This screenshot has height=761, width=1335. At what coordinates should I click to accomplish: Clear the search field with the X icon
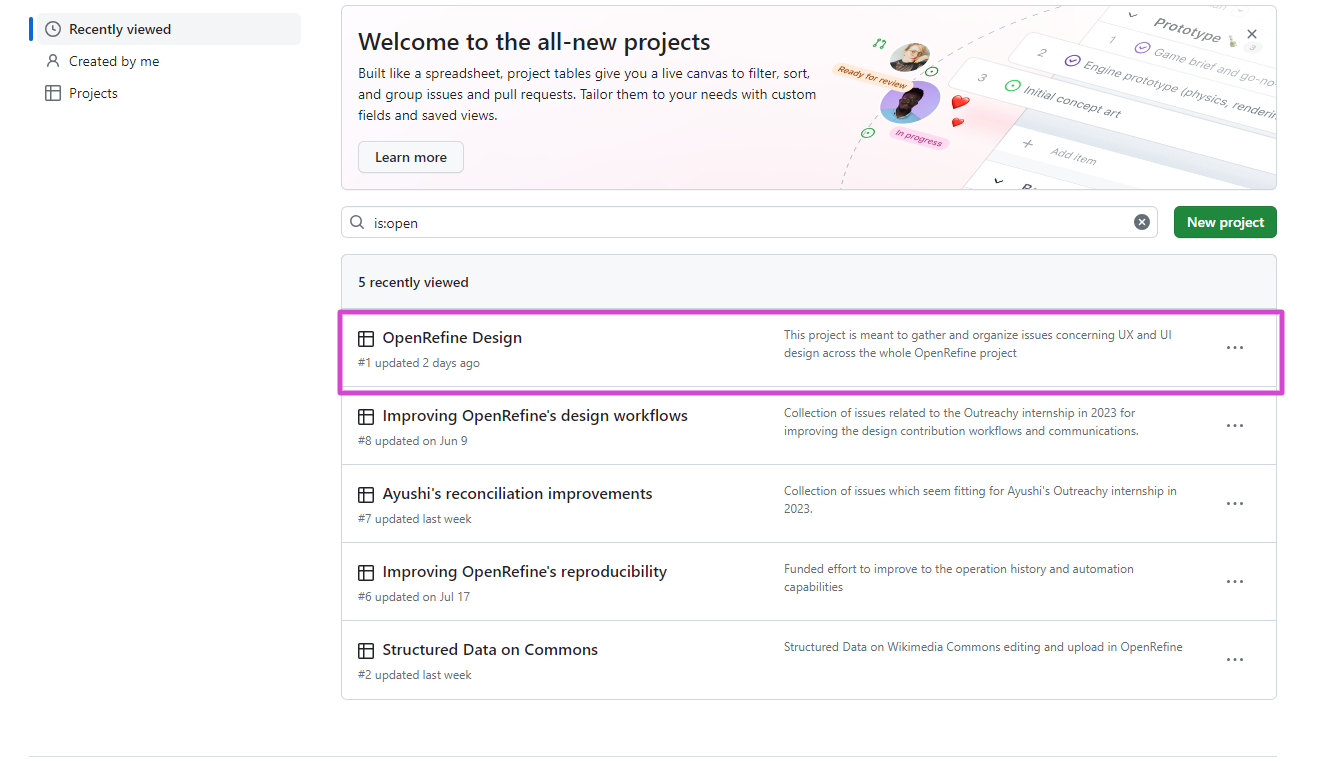pos(1141,221)
